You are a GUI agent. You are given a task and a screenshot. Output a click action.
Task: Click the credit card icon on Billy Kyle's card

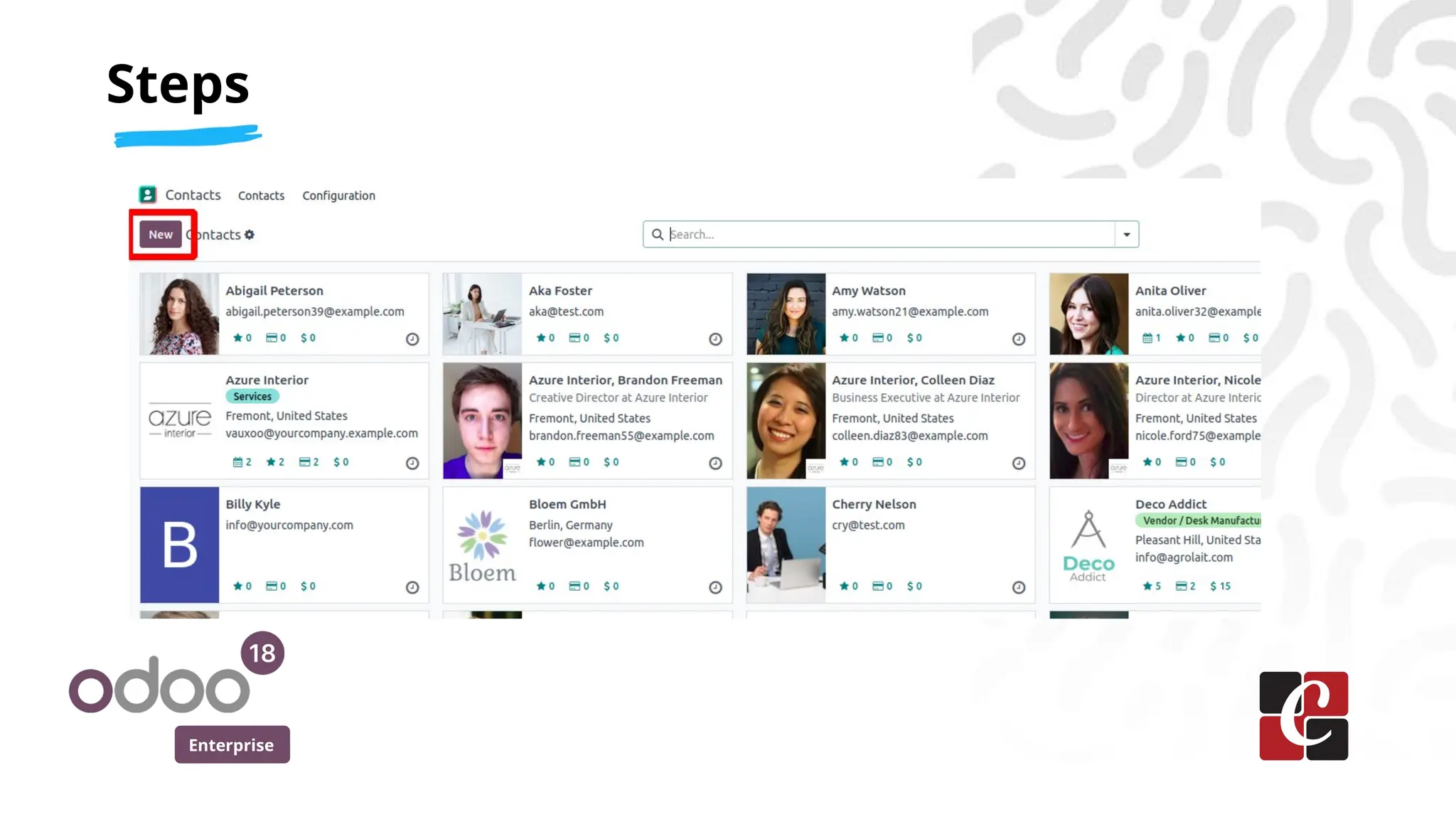pyautogui.click(x=272, y=586)
